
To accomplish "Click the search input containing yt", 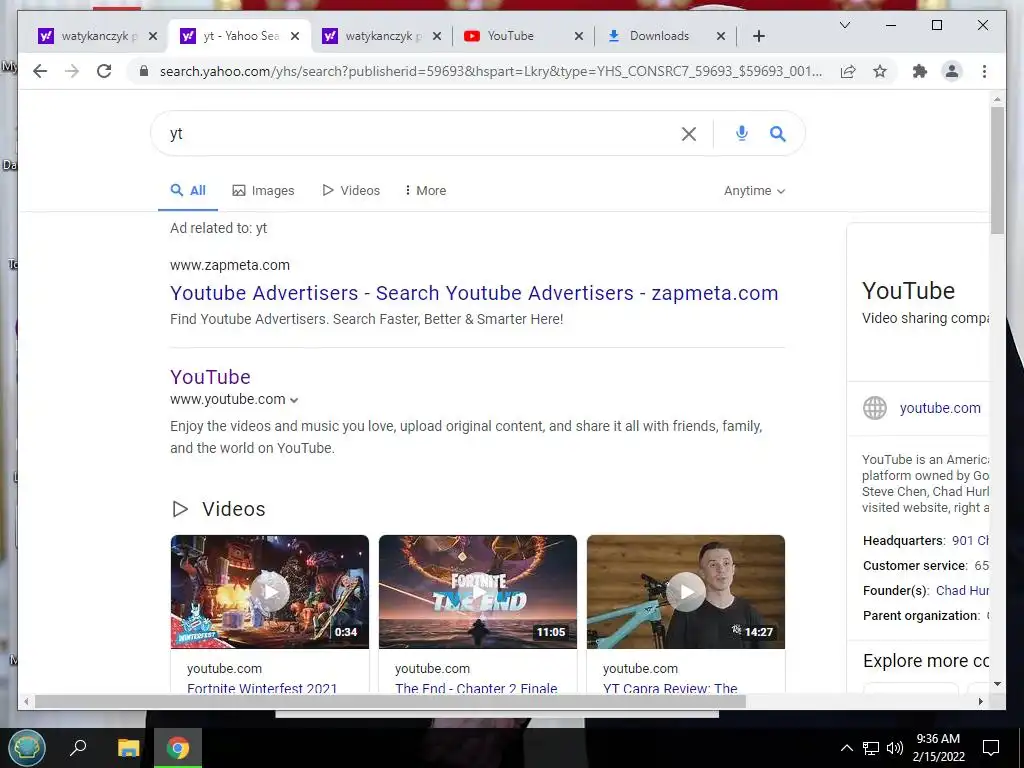I will pos(418,134).
